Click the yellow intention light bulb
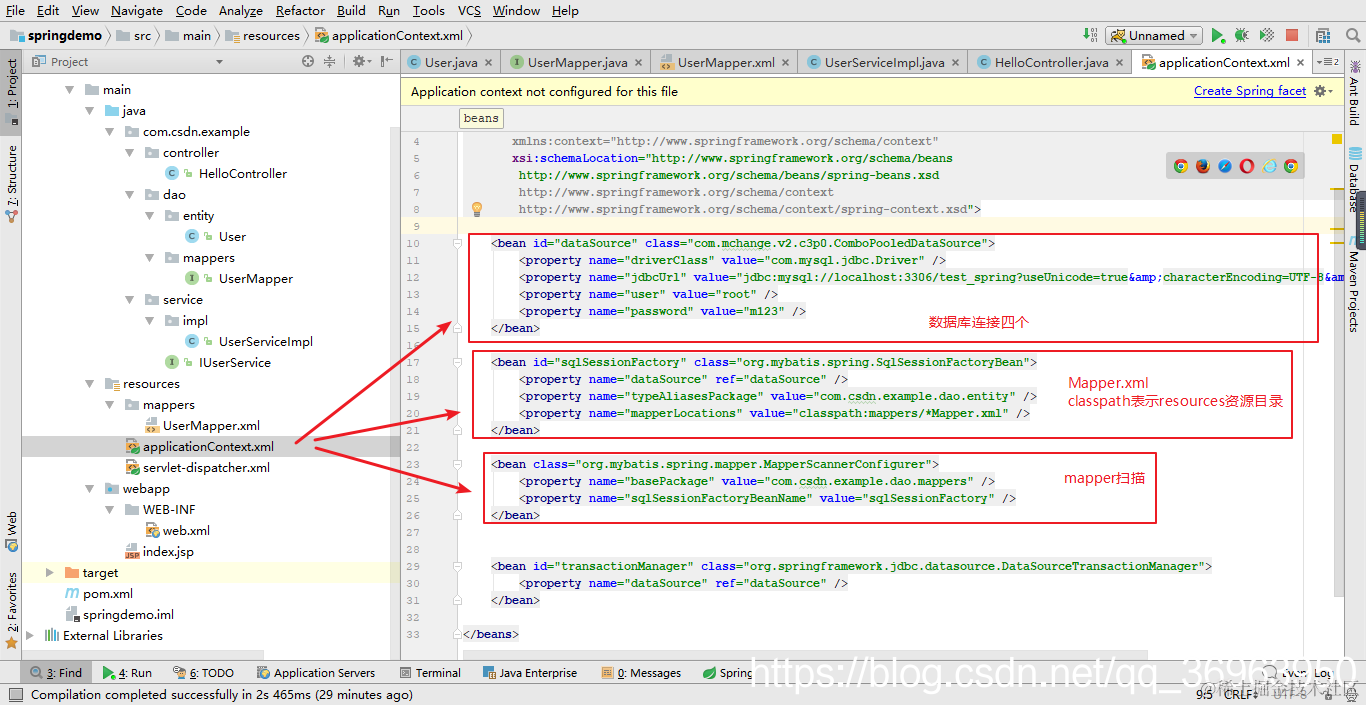The image size is (1366, 705). tap(477, 209)
